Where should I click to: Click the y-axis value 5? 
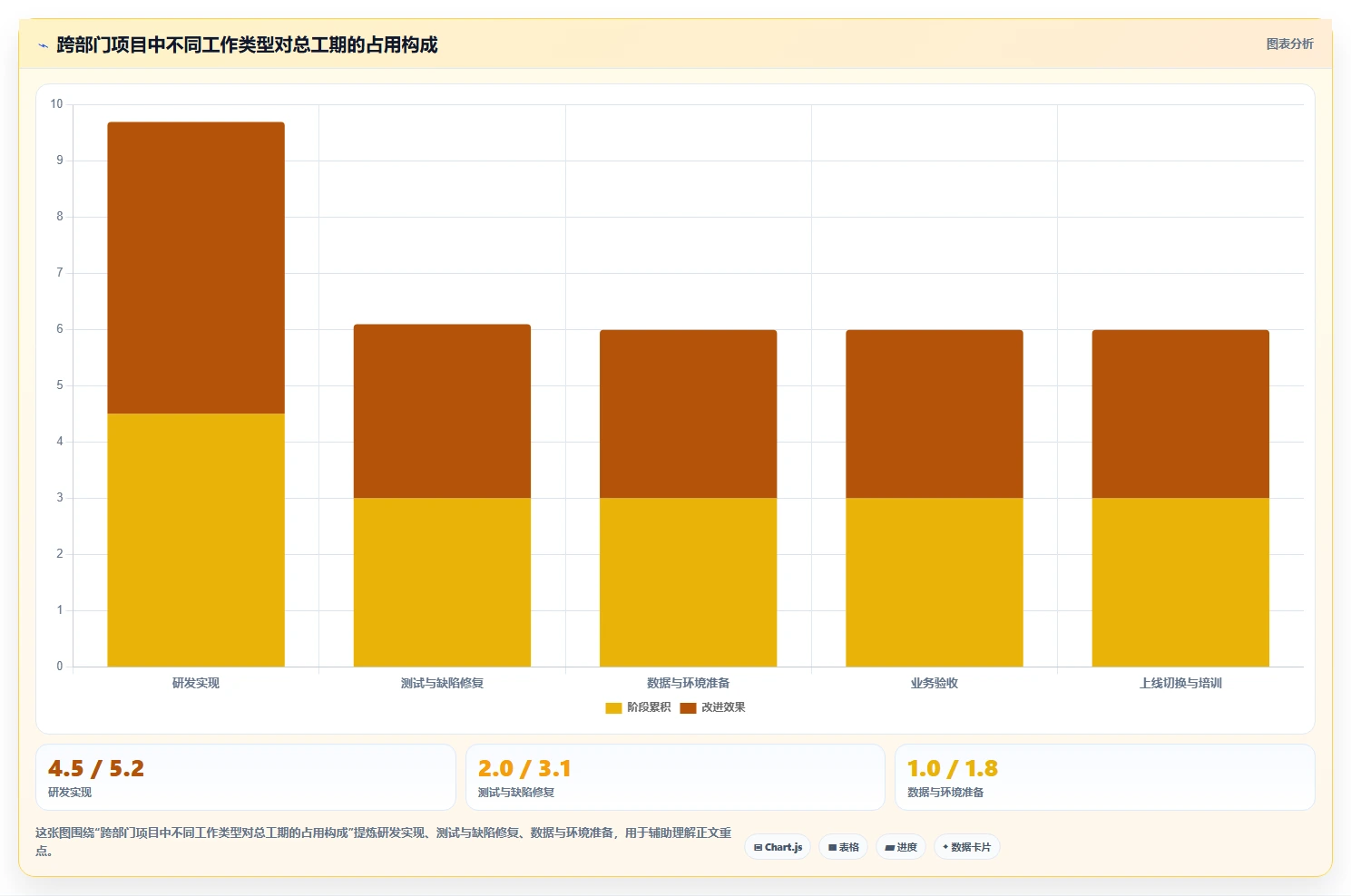[60, 385]
